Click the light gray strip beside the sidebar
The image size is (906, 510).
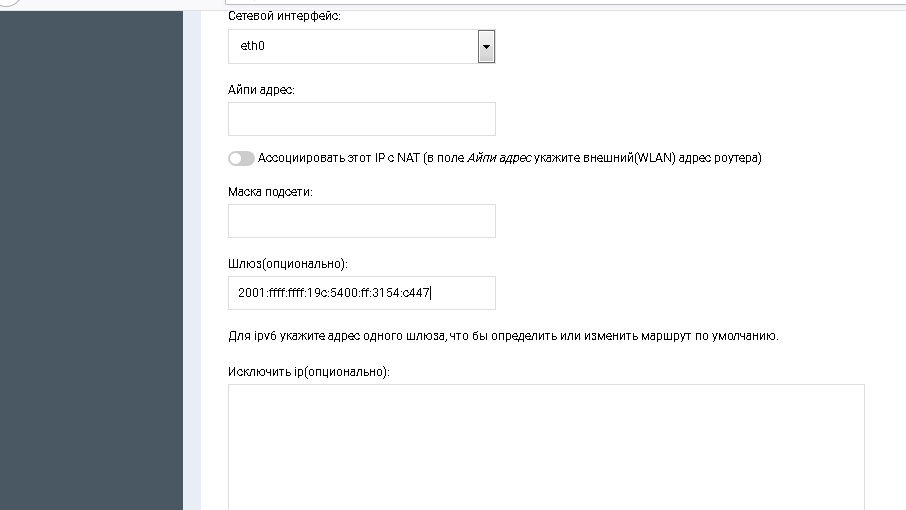click(x=192, y=260)
